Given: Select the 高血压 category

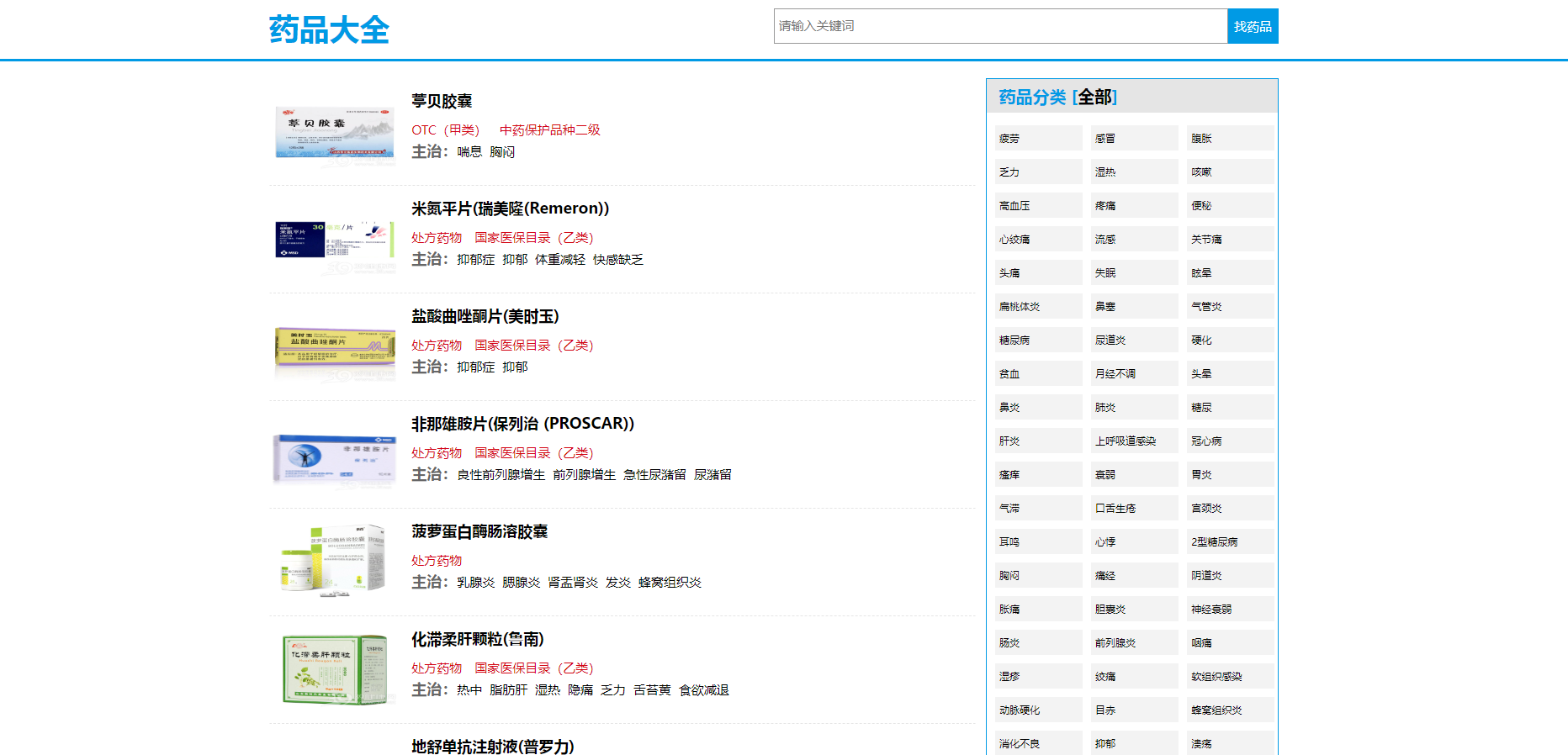Looking at the screenshot, I should pos(1038,206).
